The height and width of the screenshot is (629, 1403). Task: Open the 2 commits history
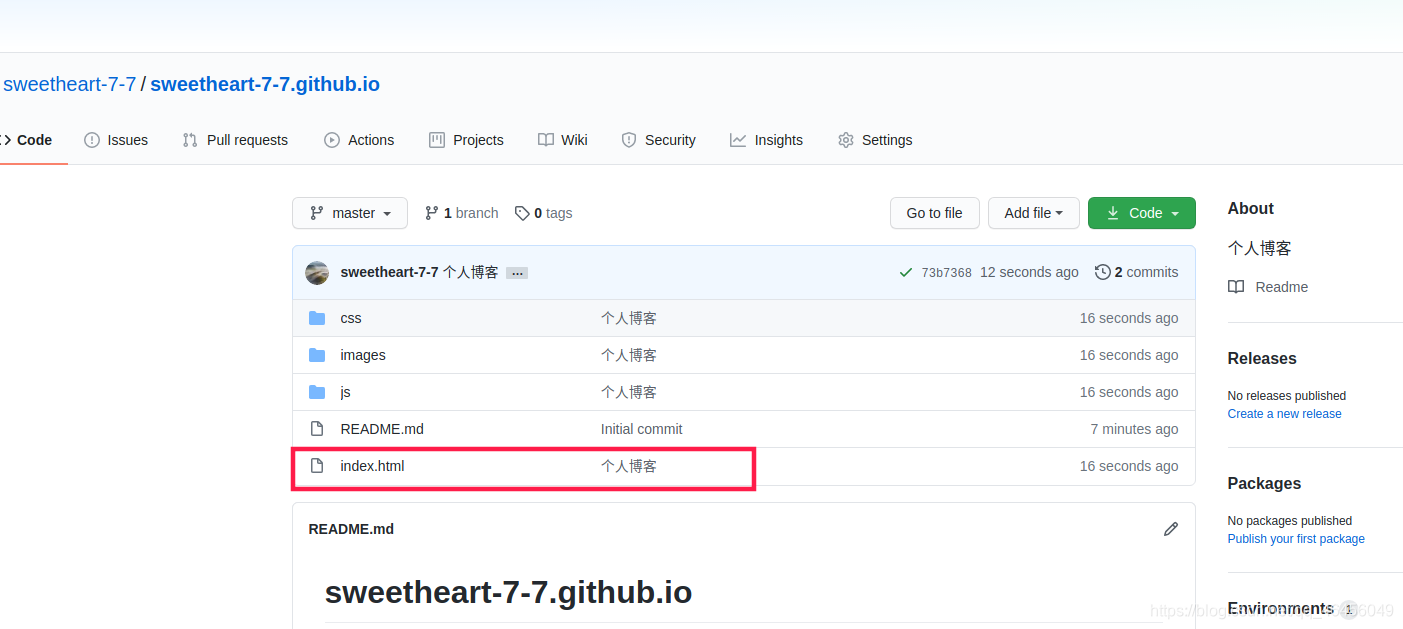point(1137,272)
